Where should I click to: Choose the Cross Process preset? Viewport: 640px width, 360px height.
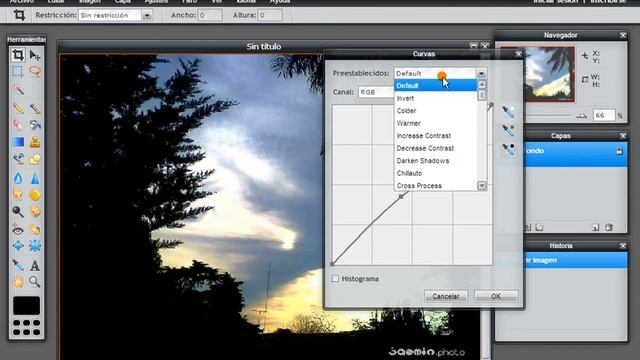tap(435, 186)
